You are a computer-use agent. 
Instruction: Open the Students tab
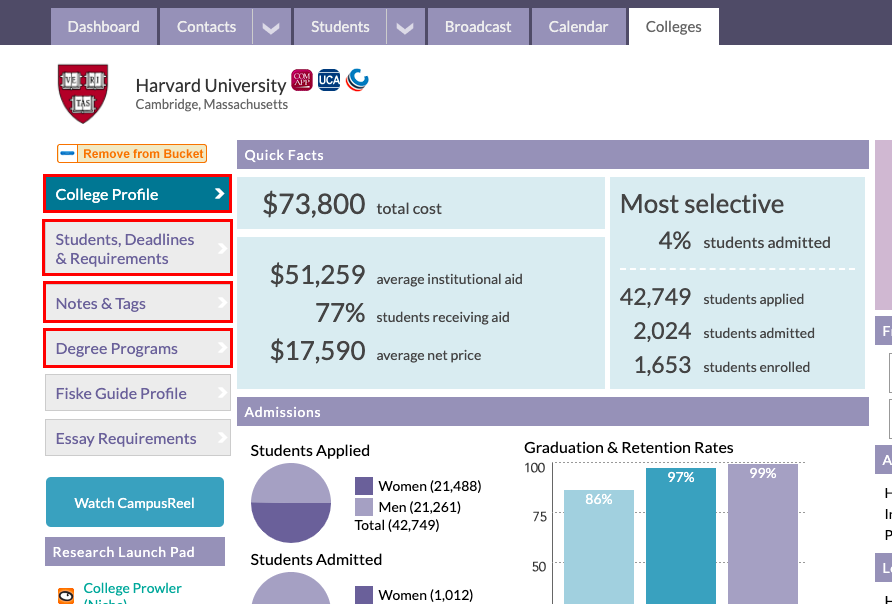tap(340, 27)
